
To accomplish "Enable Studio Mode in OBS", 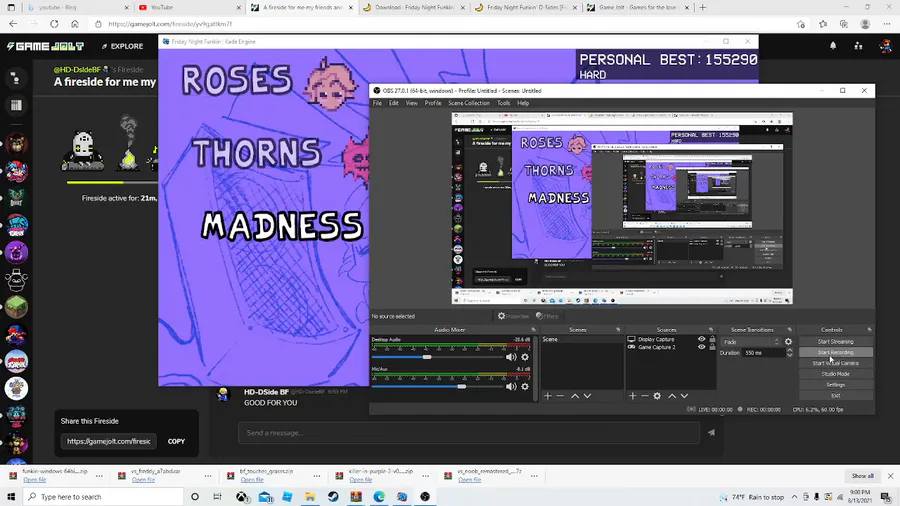I will (835, 374).
